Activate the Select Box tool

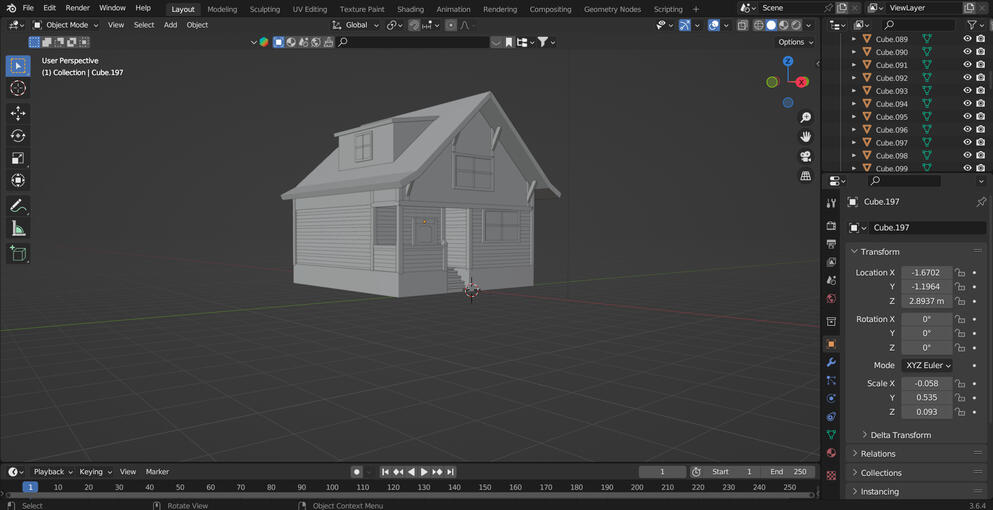click(x=18, y=66)
